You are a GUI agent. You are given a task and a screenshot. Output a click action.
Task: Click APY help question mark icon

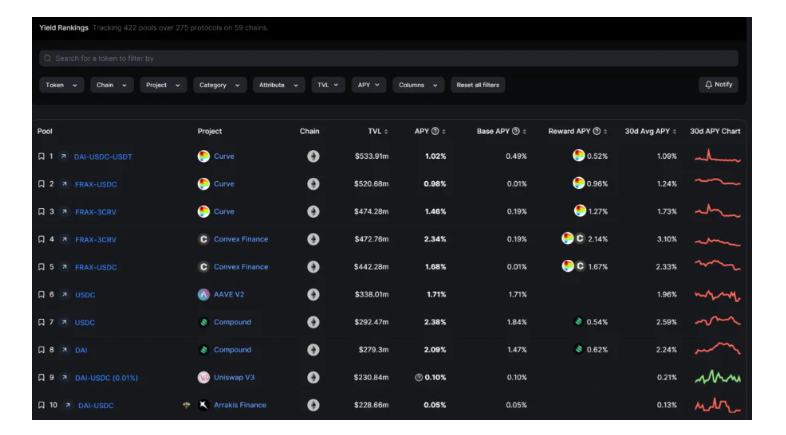pyautogui.click(x=435, y=131)
